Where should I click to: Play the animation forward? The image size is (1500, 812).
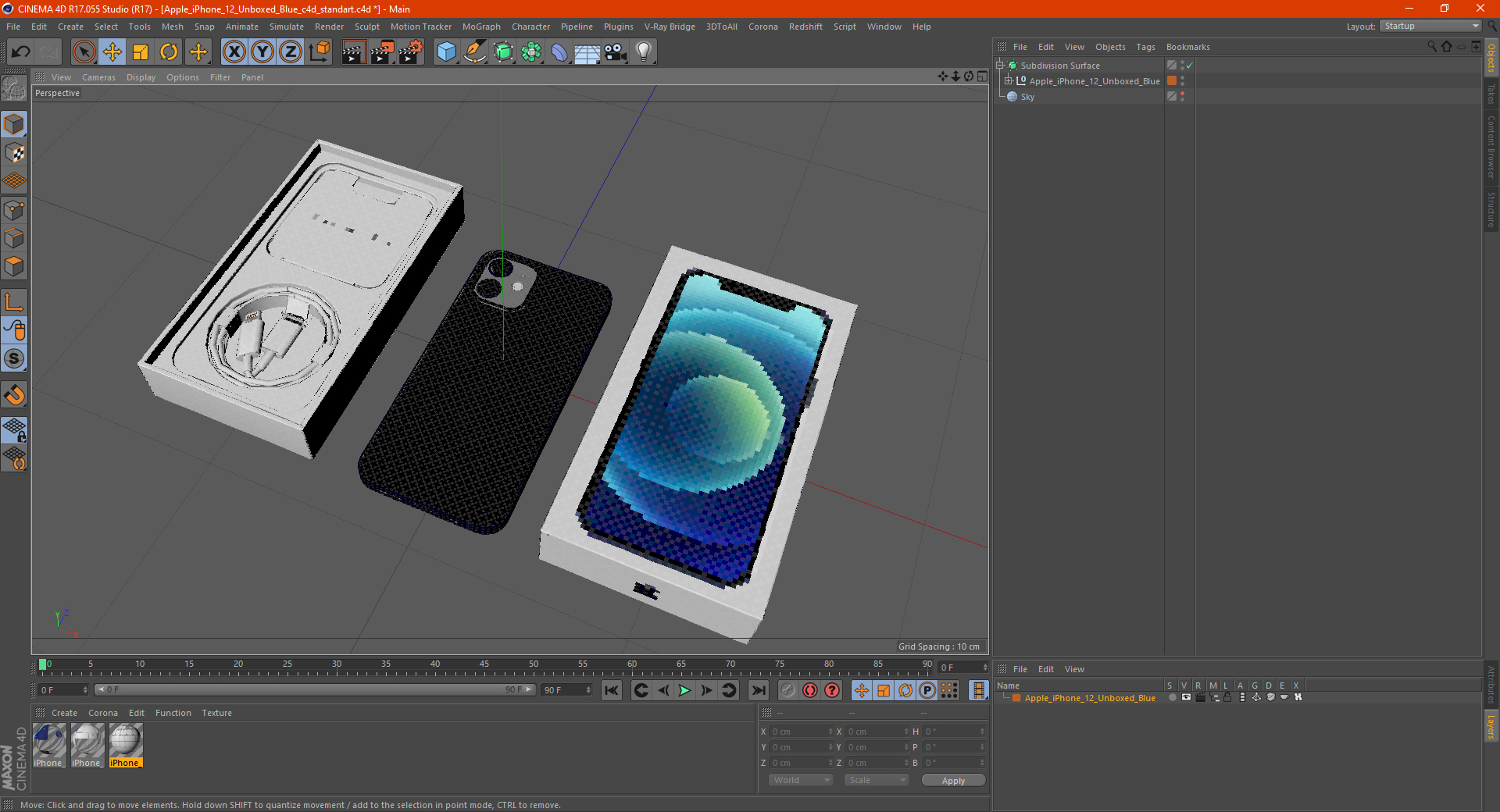[684, 690]
